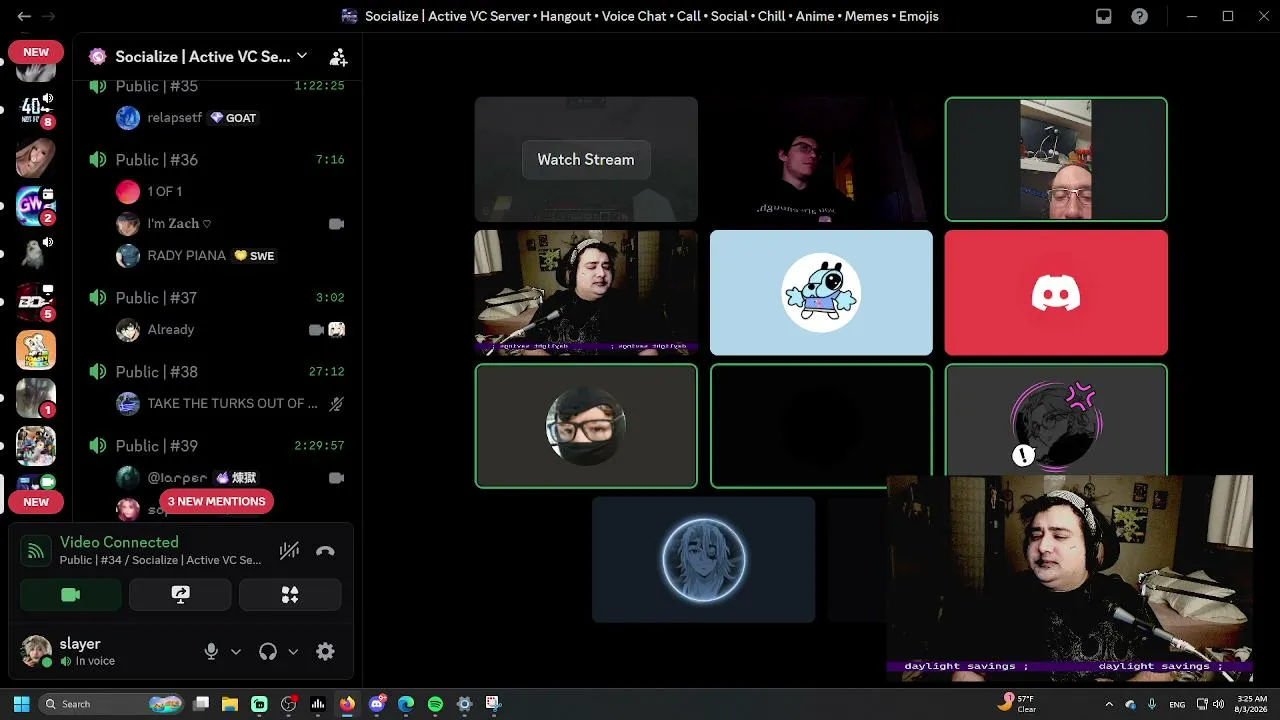Select user I'm Zach

tap(230, 224)
